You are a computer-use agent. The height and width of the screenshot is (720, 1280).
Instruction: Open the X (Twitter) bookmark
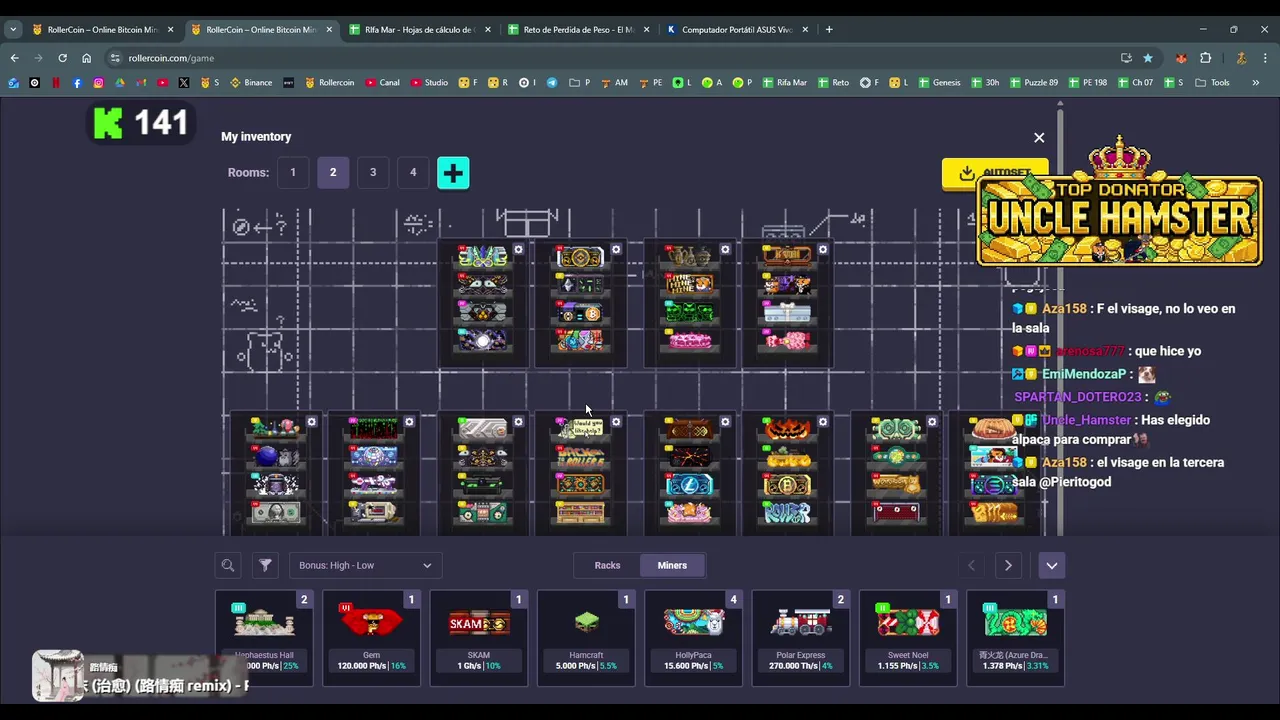184,82
